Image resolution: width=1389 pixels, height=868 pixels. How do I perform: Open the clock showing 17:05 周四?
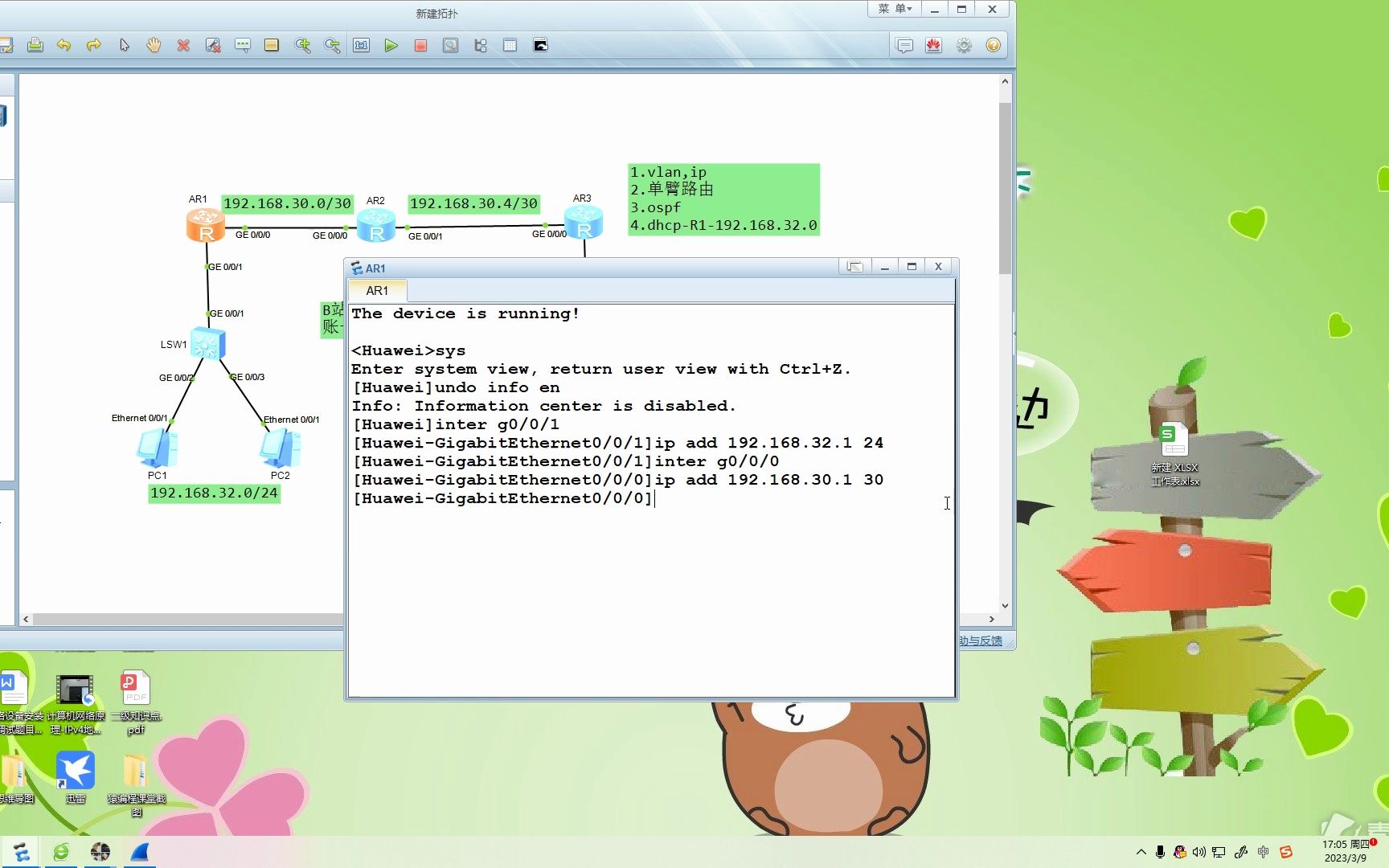click(x=1346, y=851)
